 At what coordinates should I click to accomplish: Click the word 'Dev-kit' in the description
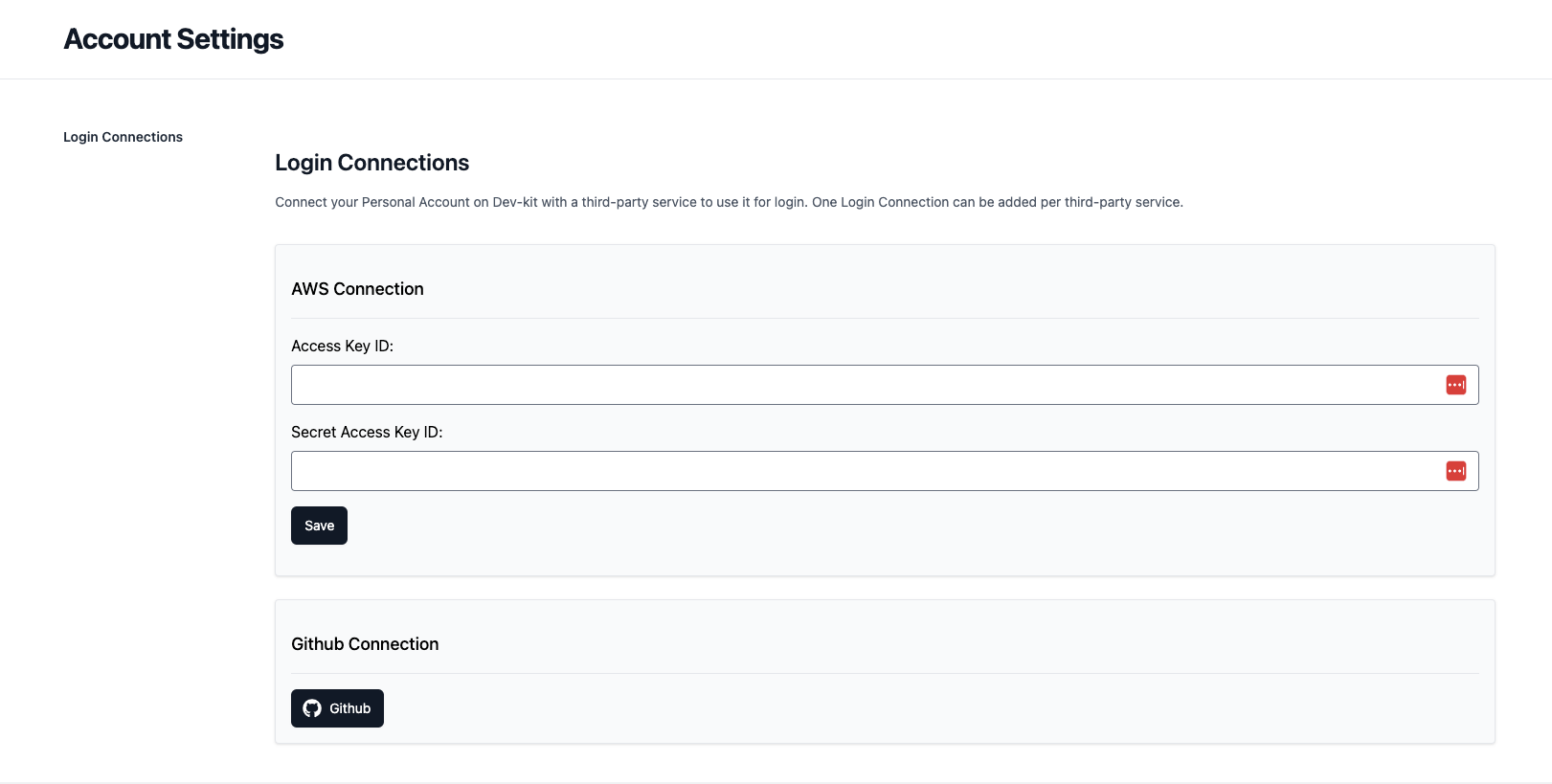[x=515, y=202]
